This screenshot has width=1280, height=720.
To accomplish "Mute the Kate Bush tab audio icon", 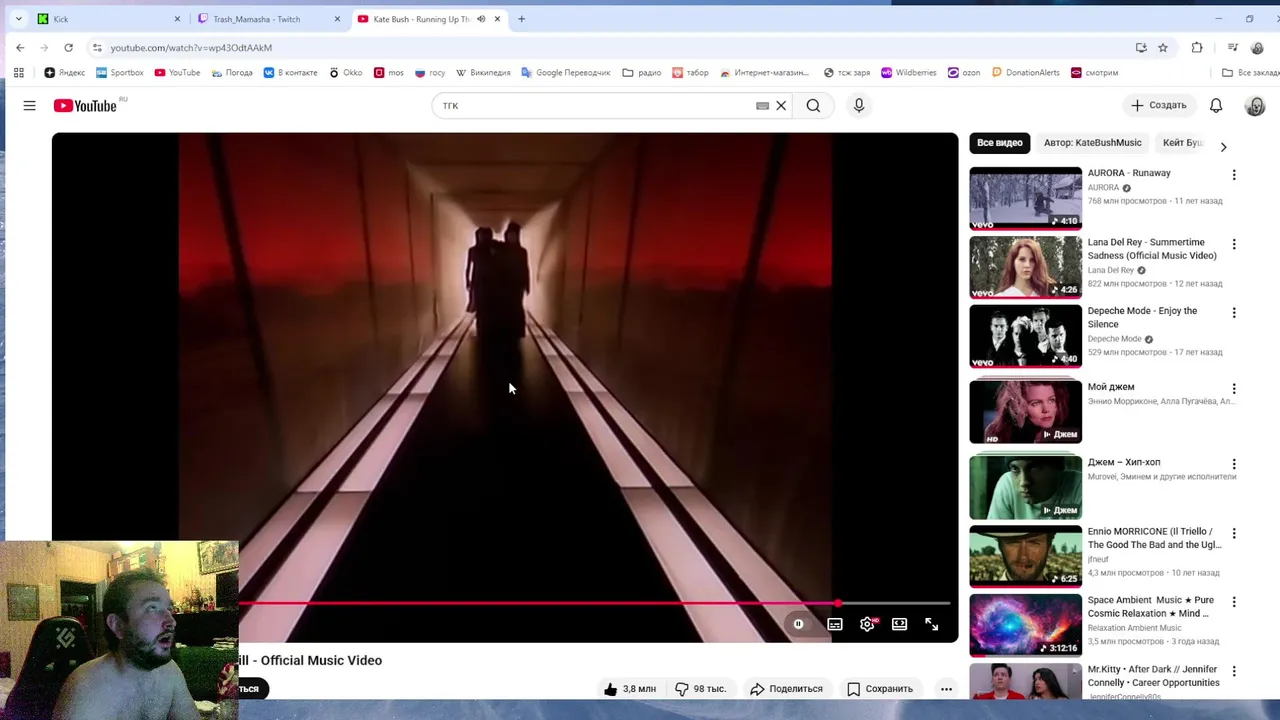I will point(480,19).
